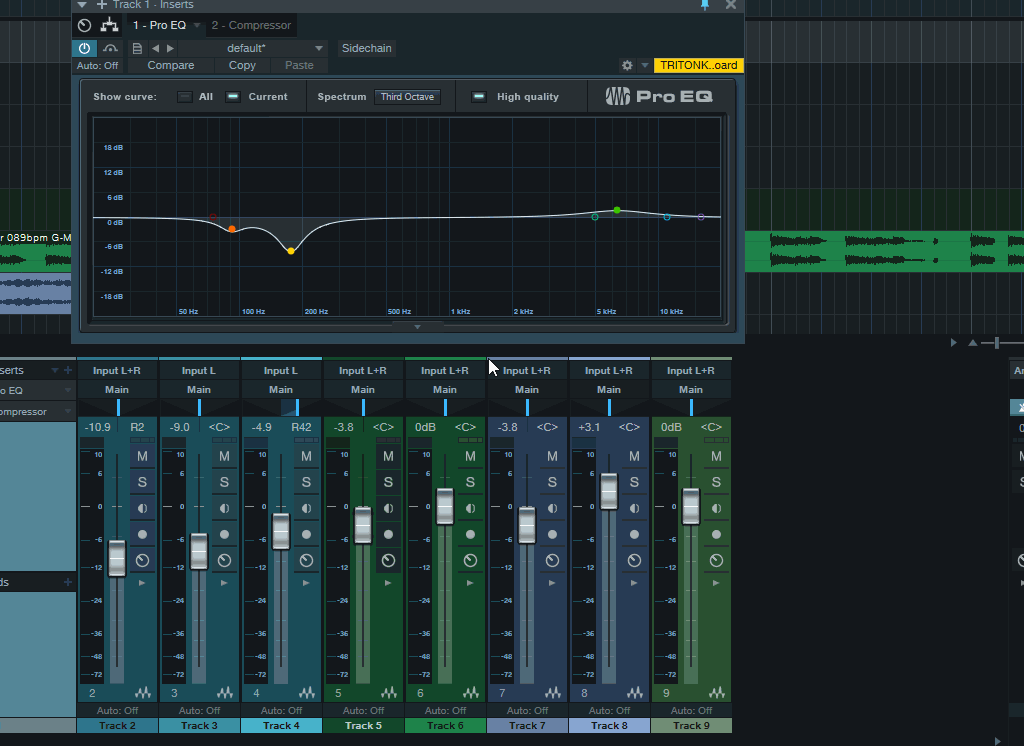Select the orange EQ band node
The width and height of the screenshot is (1024, 746).
click(232, 229)
